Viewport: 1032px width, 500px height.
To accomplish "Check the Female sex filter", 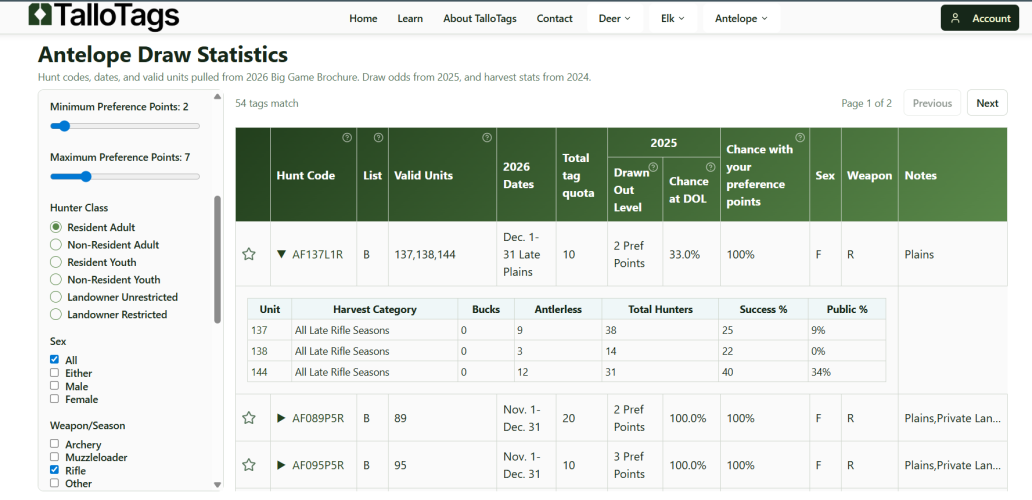I will pos(55,400).
